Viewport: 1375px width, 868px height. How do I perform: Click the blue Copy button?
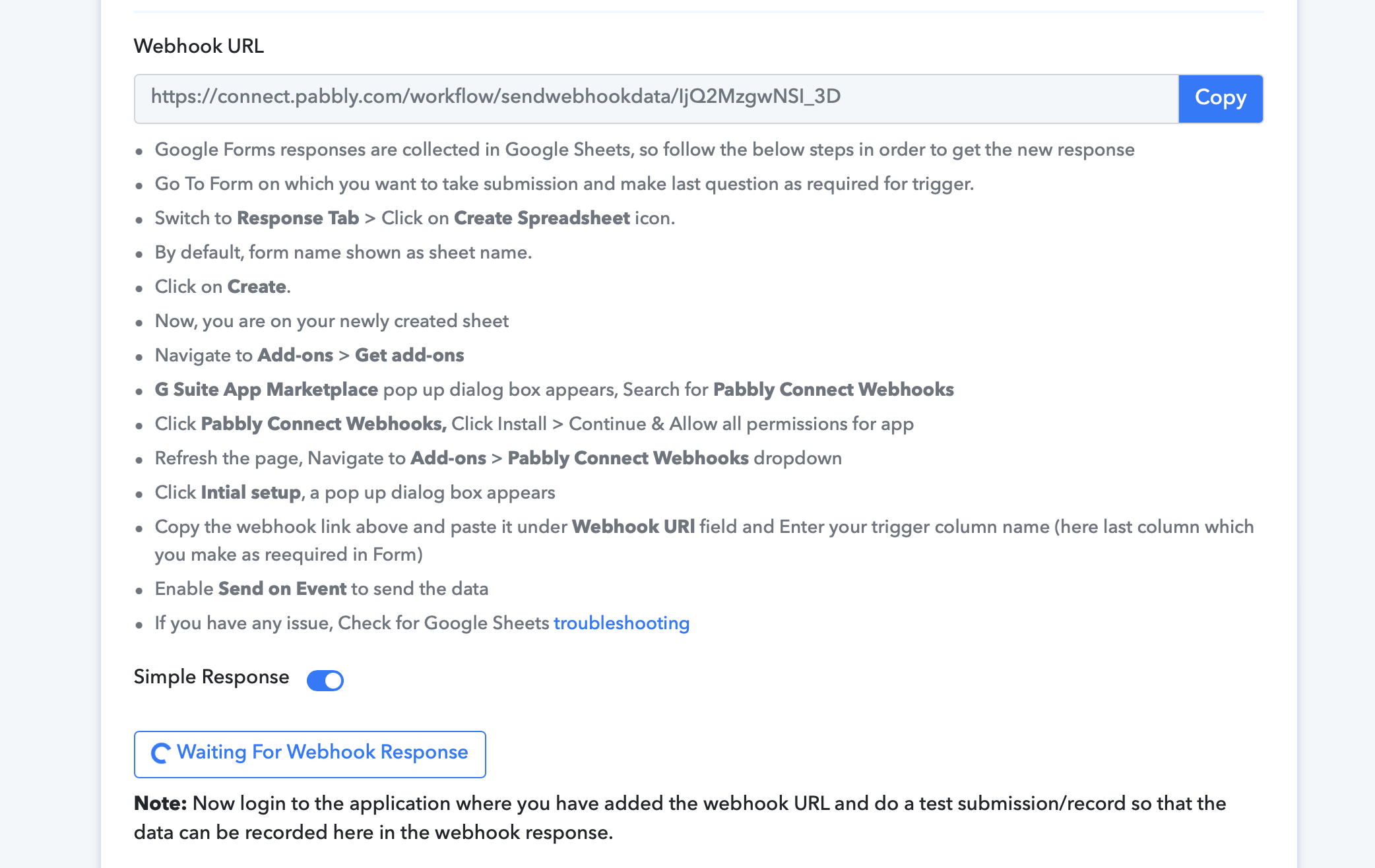tap(1221, 98)
